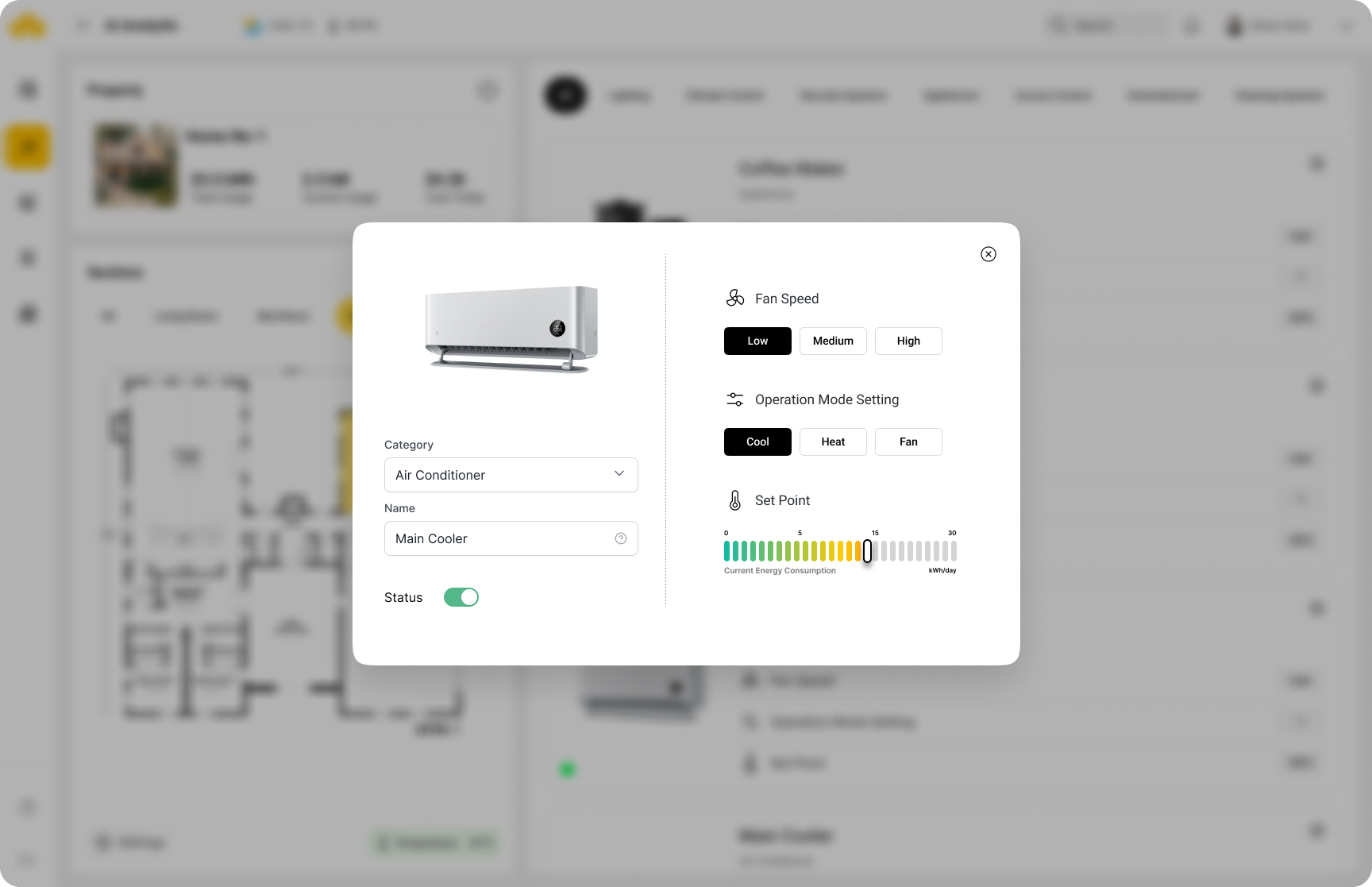Set fan speed to Medium
Image resolution: width=1372 pixels, height=887 pixels.
[x=833, y=341]
